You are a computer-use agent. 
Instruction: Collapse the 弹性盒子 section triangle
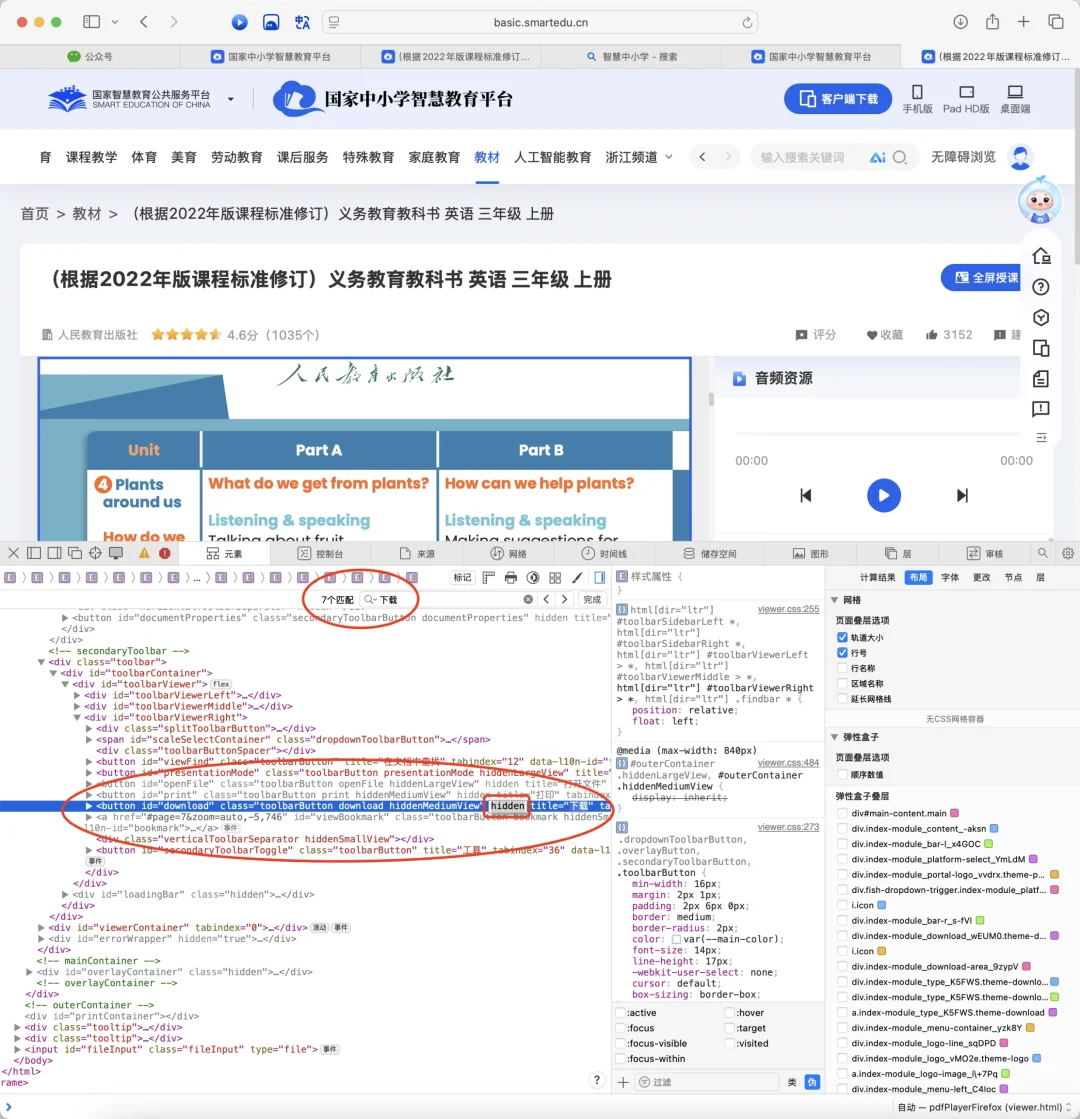(x=834, y=737)
